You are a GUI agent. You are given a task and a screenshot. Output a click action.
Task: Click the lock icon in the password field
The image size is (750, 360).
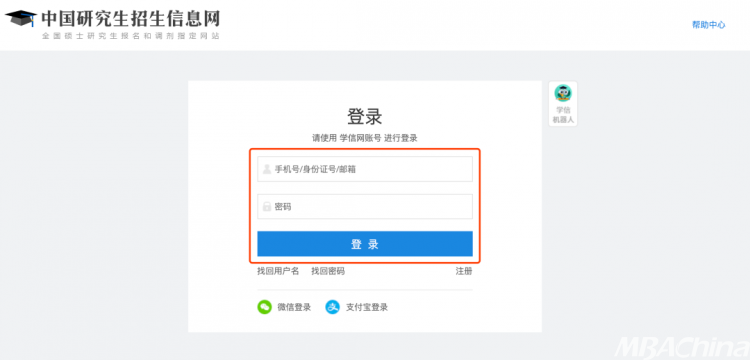click(267, 207)
